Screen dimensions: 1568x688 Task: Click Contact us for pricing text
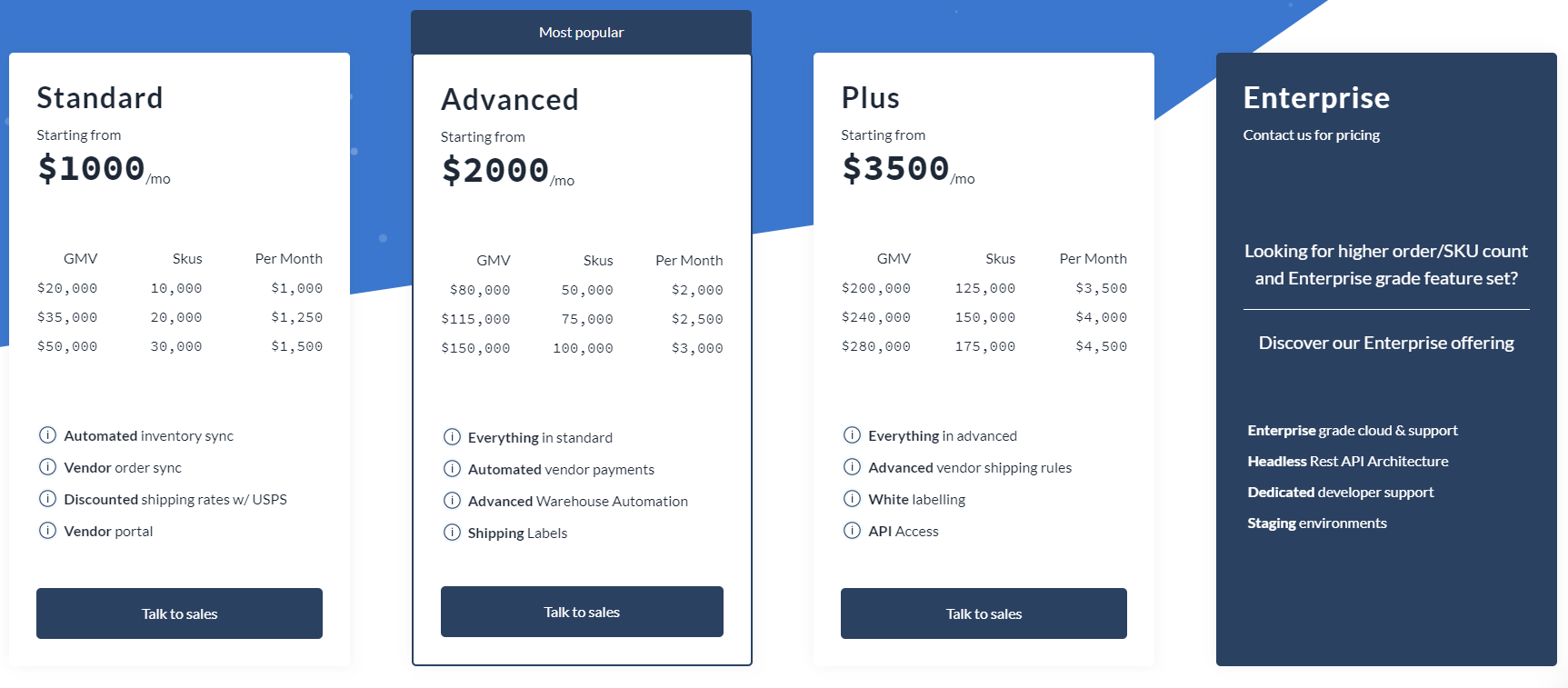(1311, 135)
